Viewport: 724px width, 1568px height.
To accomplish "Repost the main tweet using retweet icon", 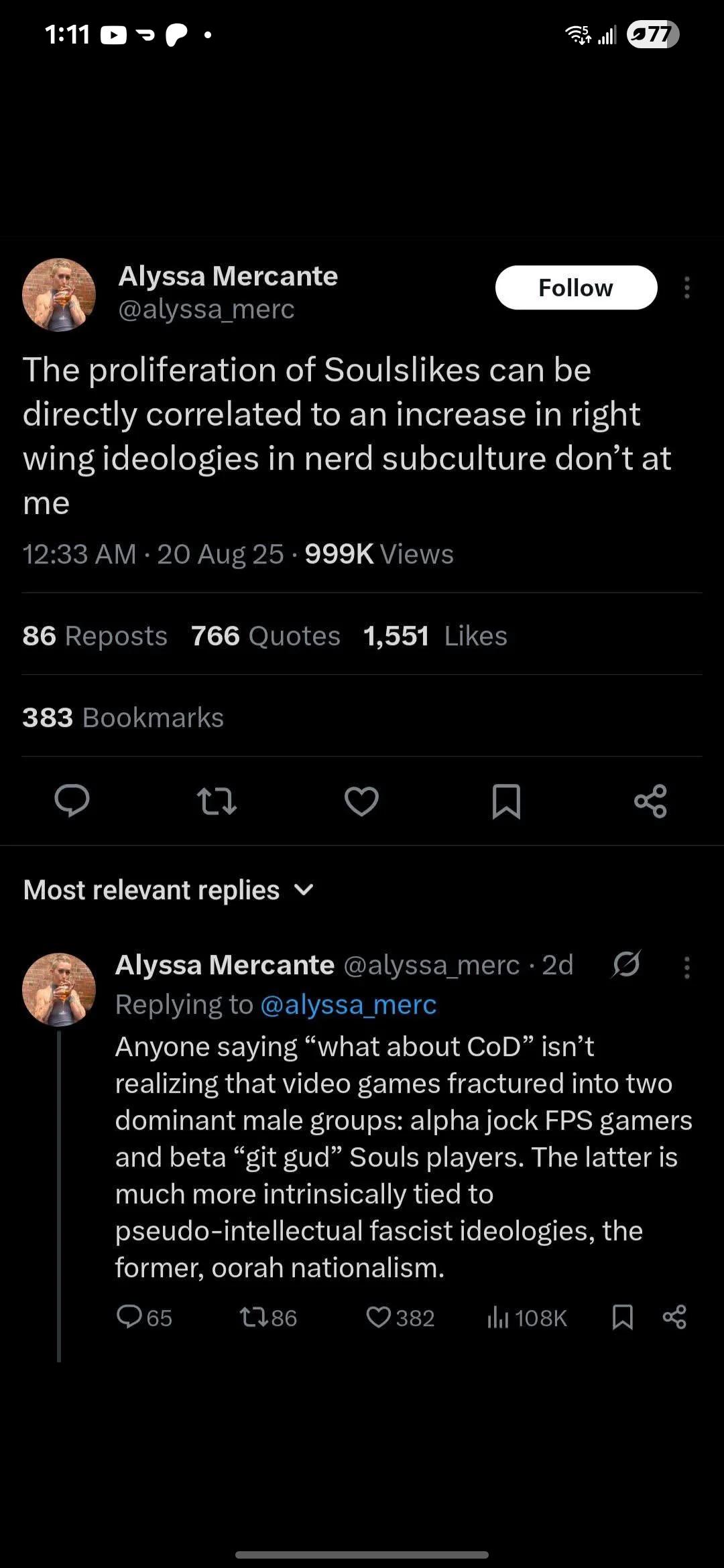I will tap(217, 801).
